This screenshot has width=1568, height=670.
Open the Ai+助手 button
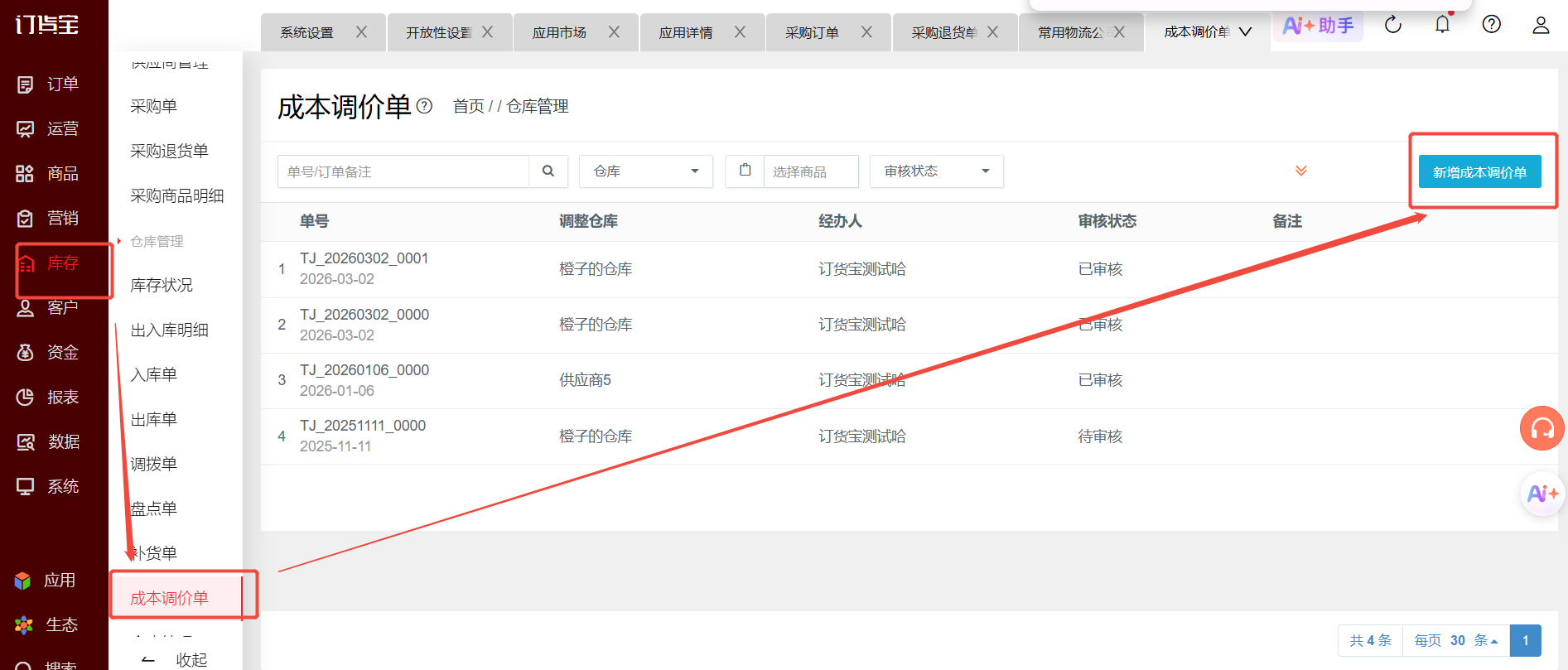pos(1318,26)
